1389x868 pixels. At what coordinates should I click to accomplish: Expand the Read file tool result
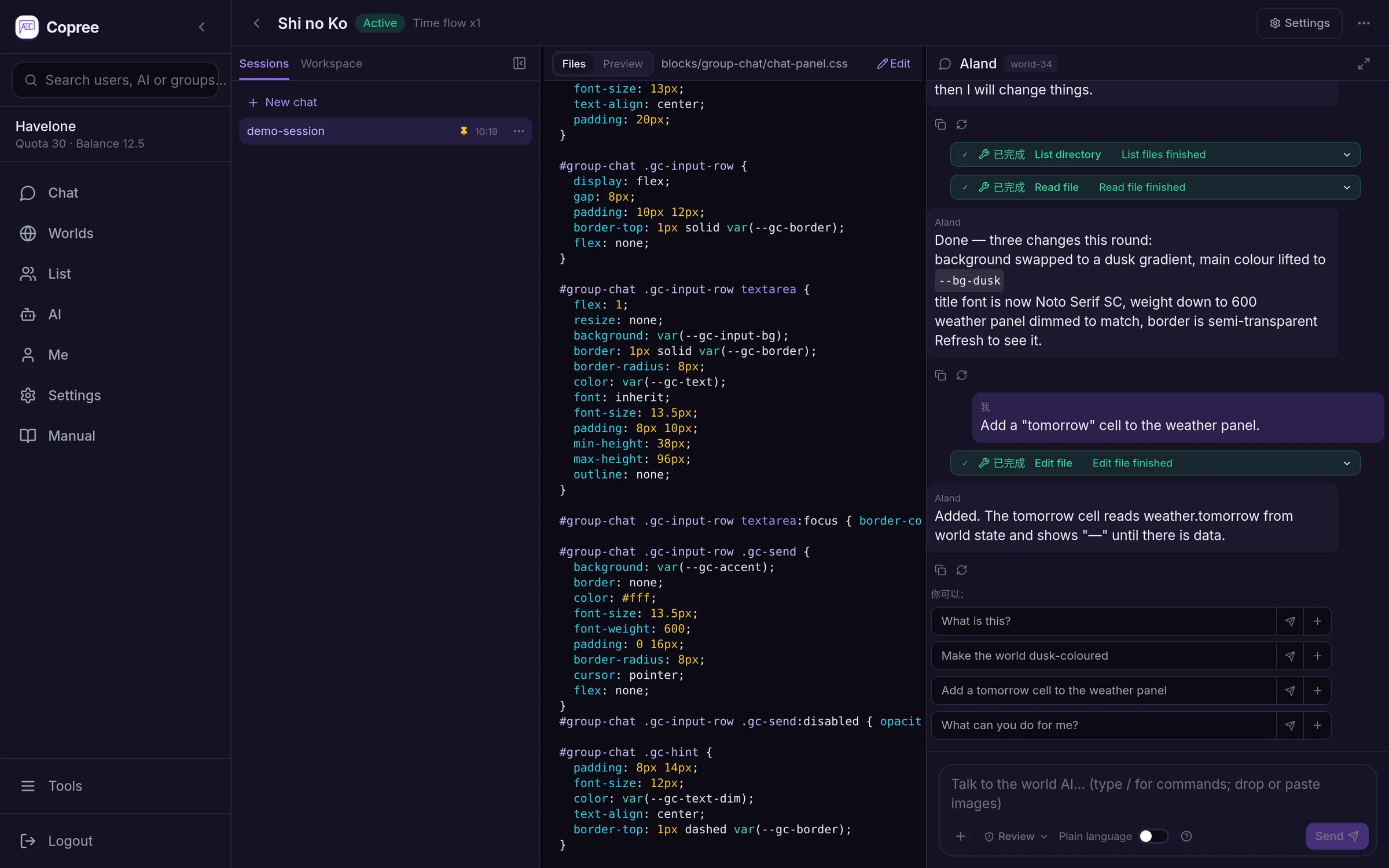1155,187
